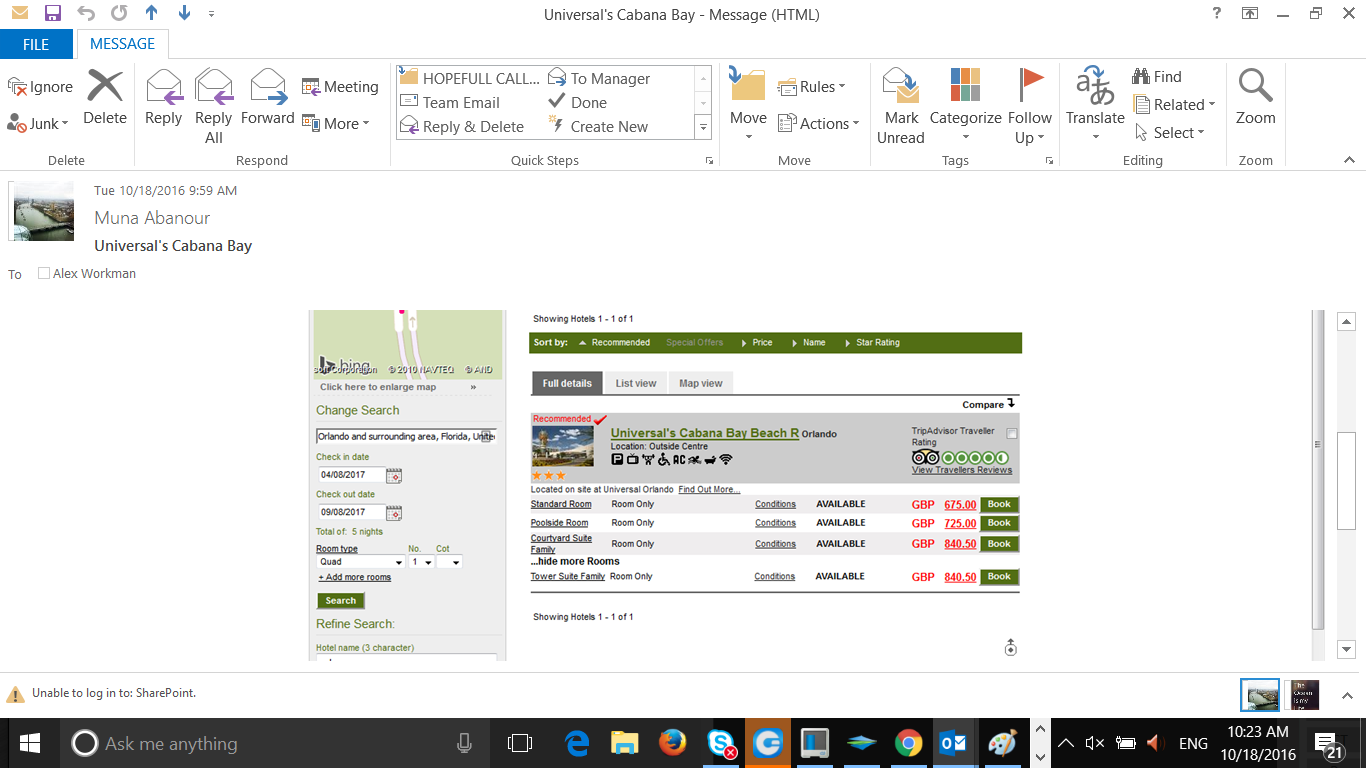Open the Junk dropdown
Image resolution: width=1366 pixels, height=768 pixels.
click(38, 124)
